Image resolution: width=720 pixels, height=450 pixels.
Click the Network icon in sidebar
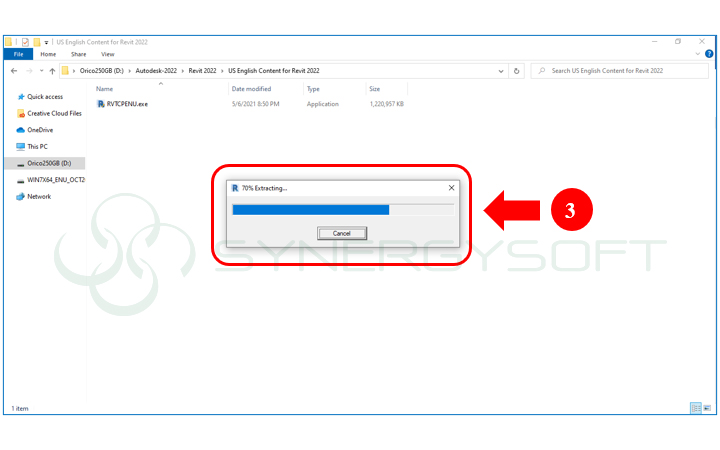(21, 197)
